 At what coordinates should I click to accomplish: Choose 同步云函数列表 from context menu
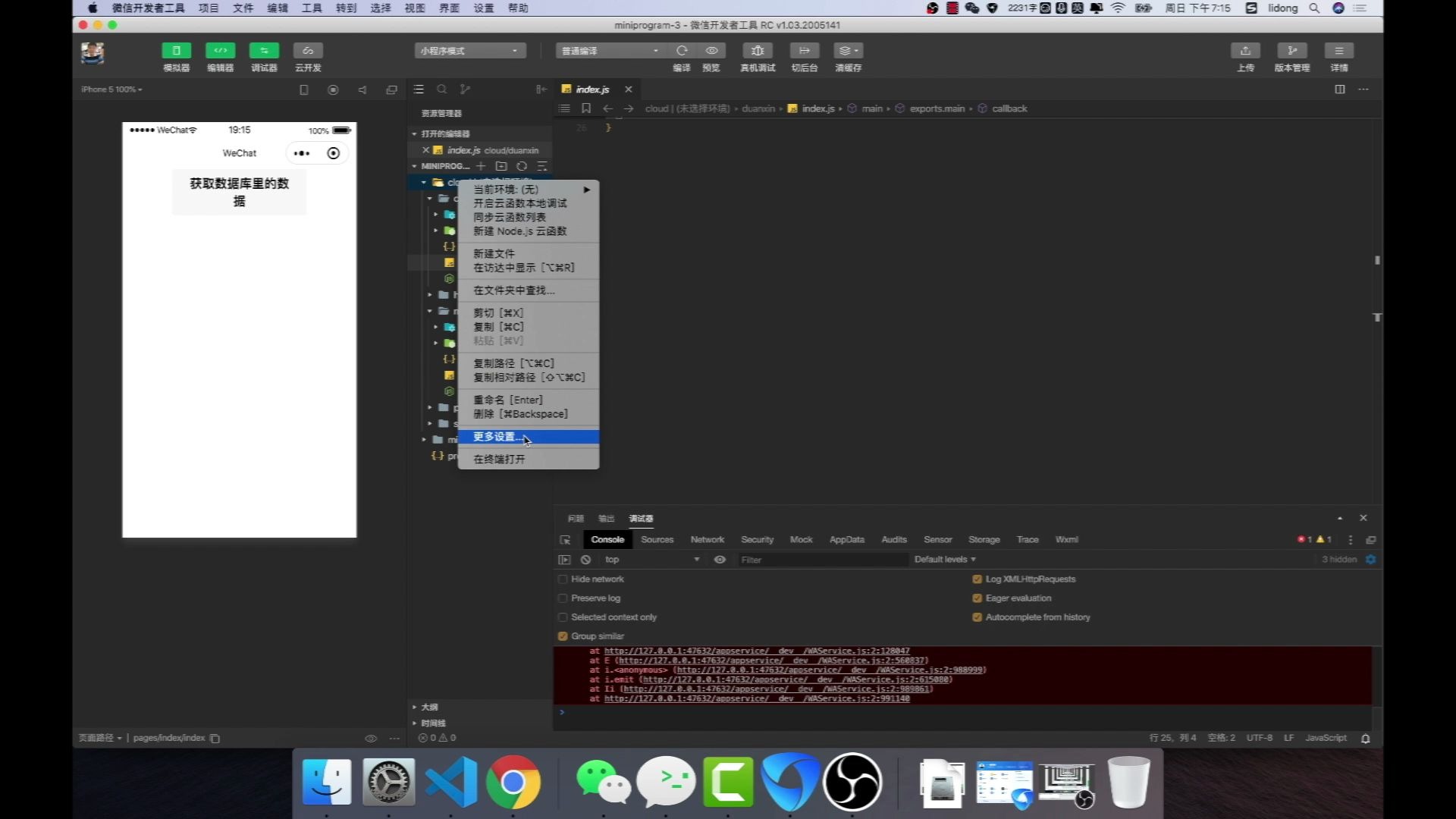click(x=529, y=217)
